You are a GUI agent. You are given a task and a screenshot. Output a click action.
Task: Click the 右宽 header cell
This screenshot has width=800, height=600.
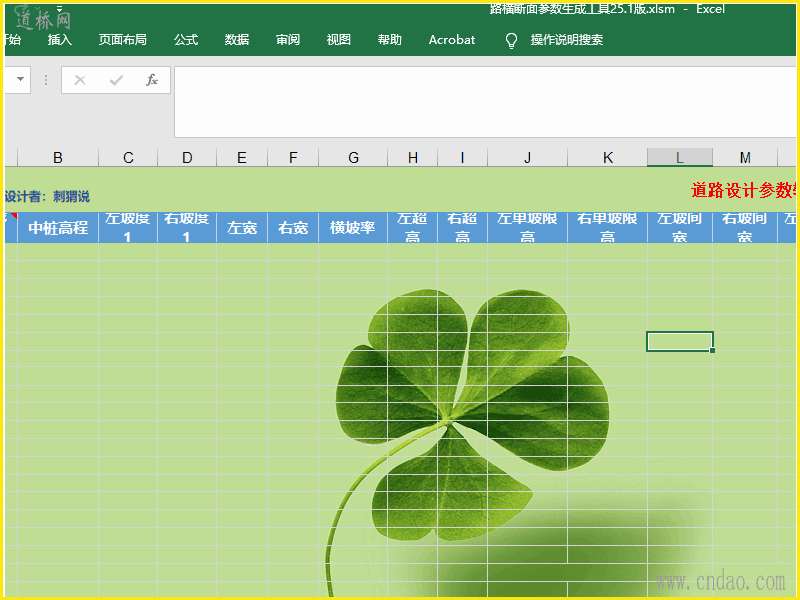point(293,228)
